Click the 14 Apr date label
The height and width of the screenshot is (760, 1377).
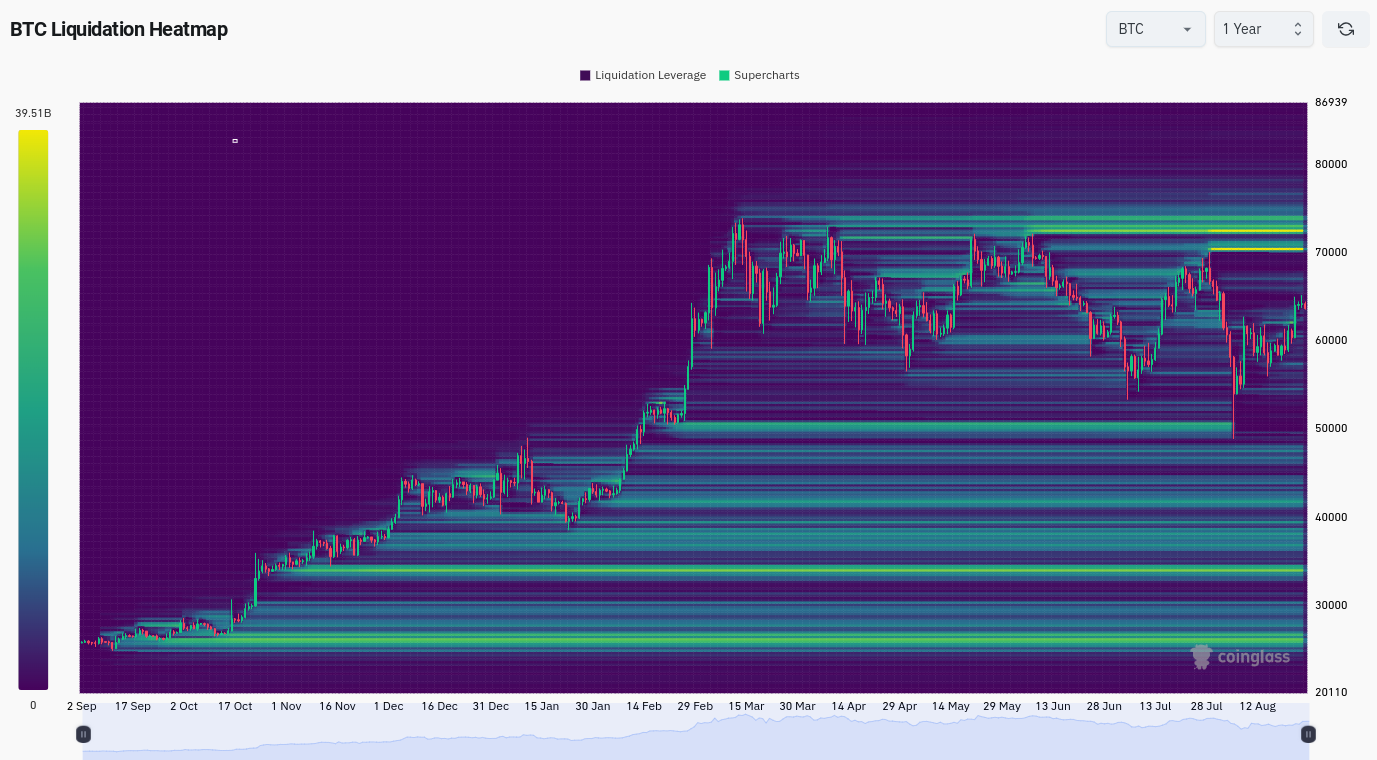click(x=848, y=706)
